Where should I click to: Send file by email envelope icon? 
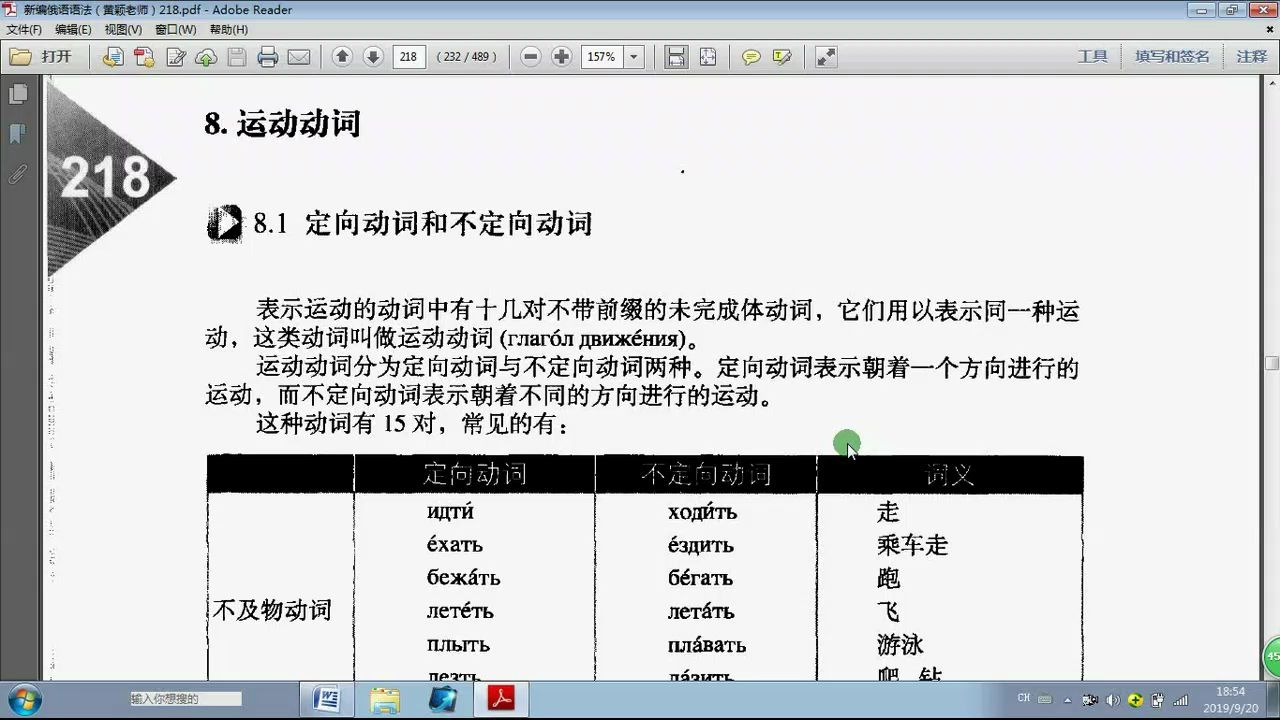[x=298, y=57]
